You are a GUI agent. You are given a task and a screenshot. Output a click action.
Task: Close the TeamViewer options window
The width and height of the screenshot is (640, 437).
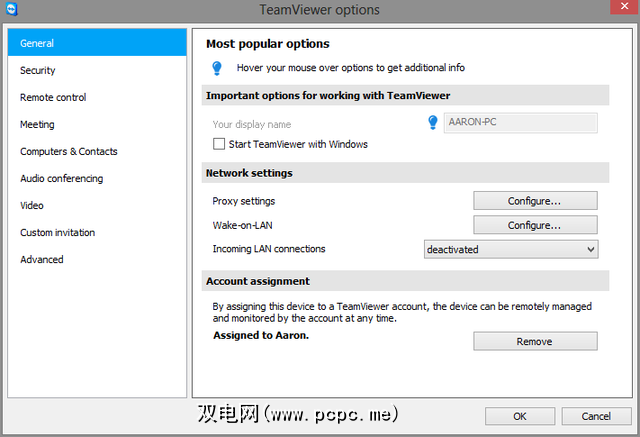[x=615, y=9]
